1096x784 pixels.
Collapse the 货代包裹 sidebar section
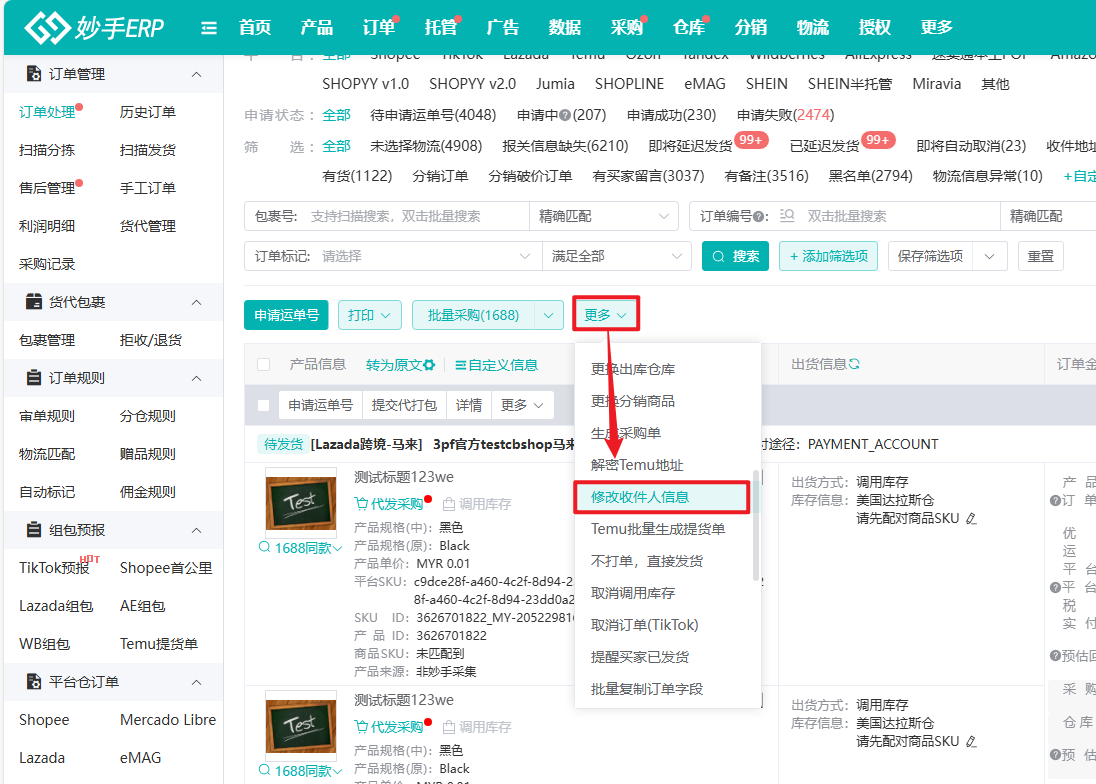click(x=196, y=302)
